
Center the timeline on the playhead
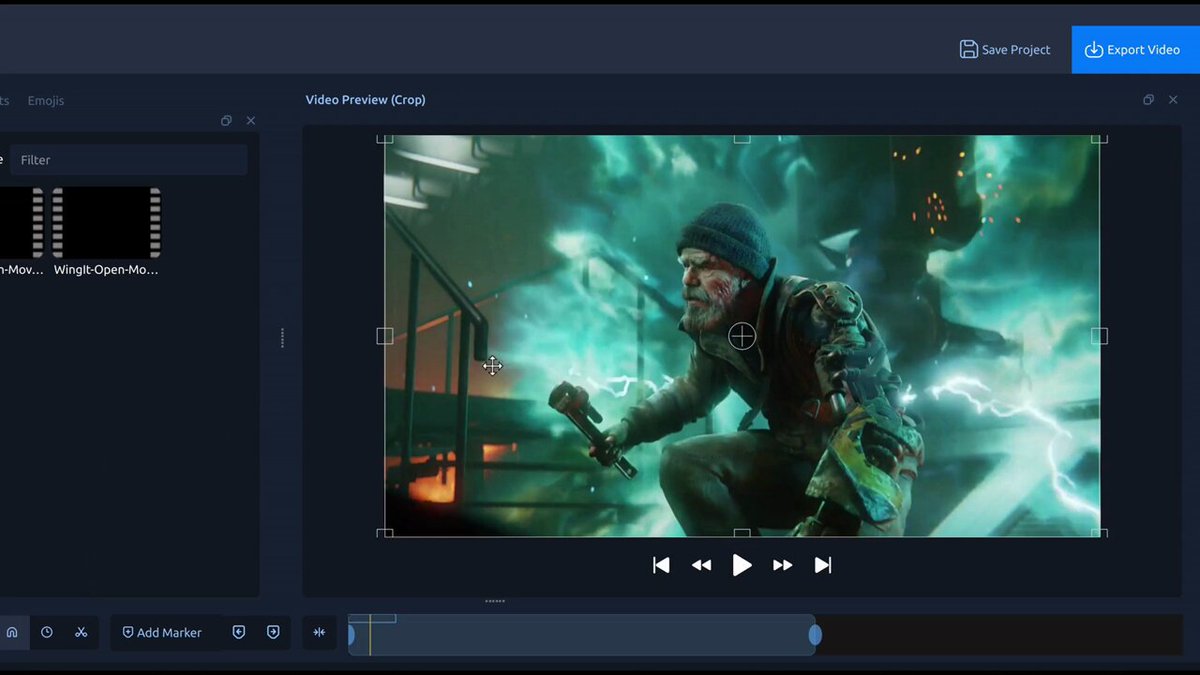pos(319,632)
